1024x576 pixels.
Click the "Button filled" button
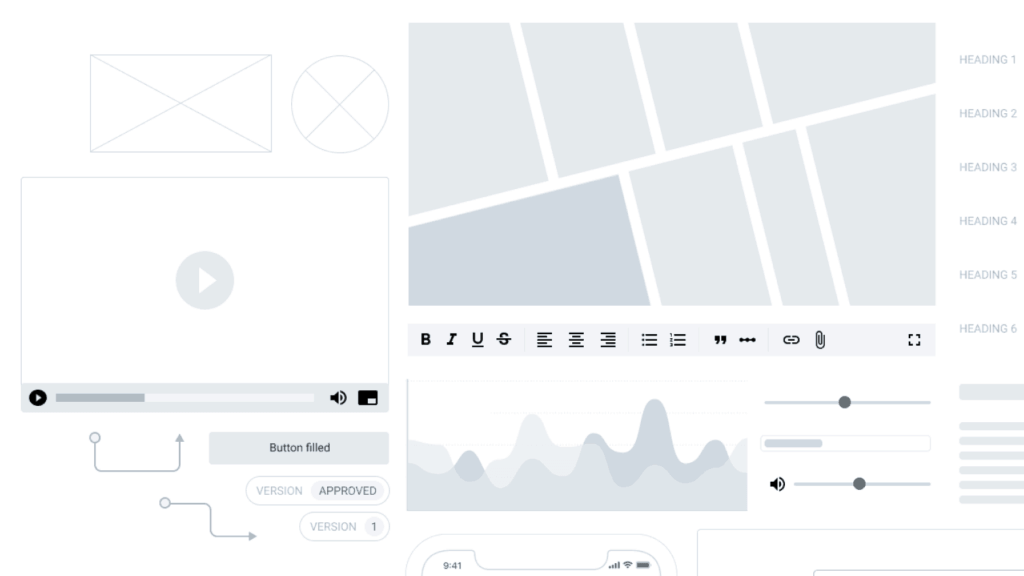(299, 448)
